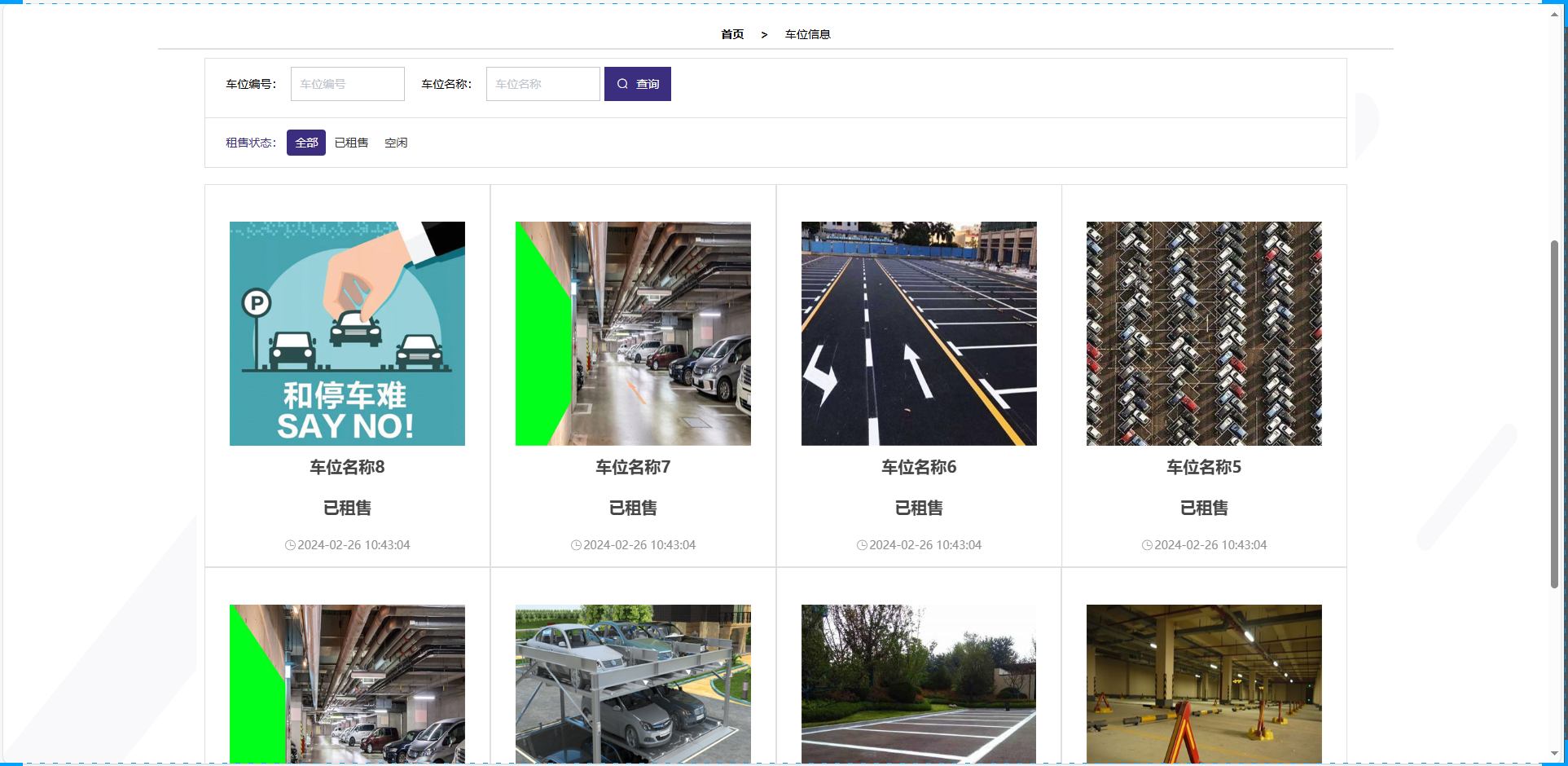This screenshot has width=1568, height=766.
Task: Click the search magnifier icon in 查询 button
Action: coord(622,84)
